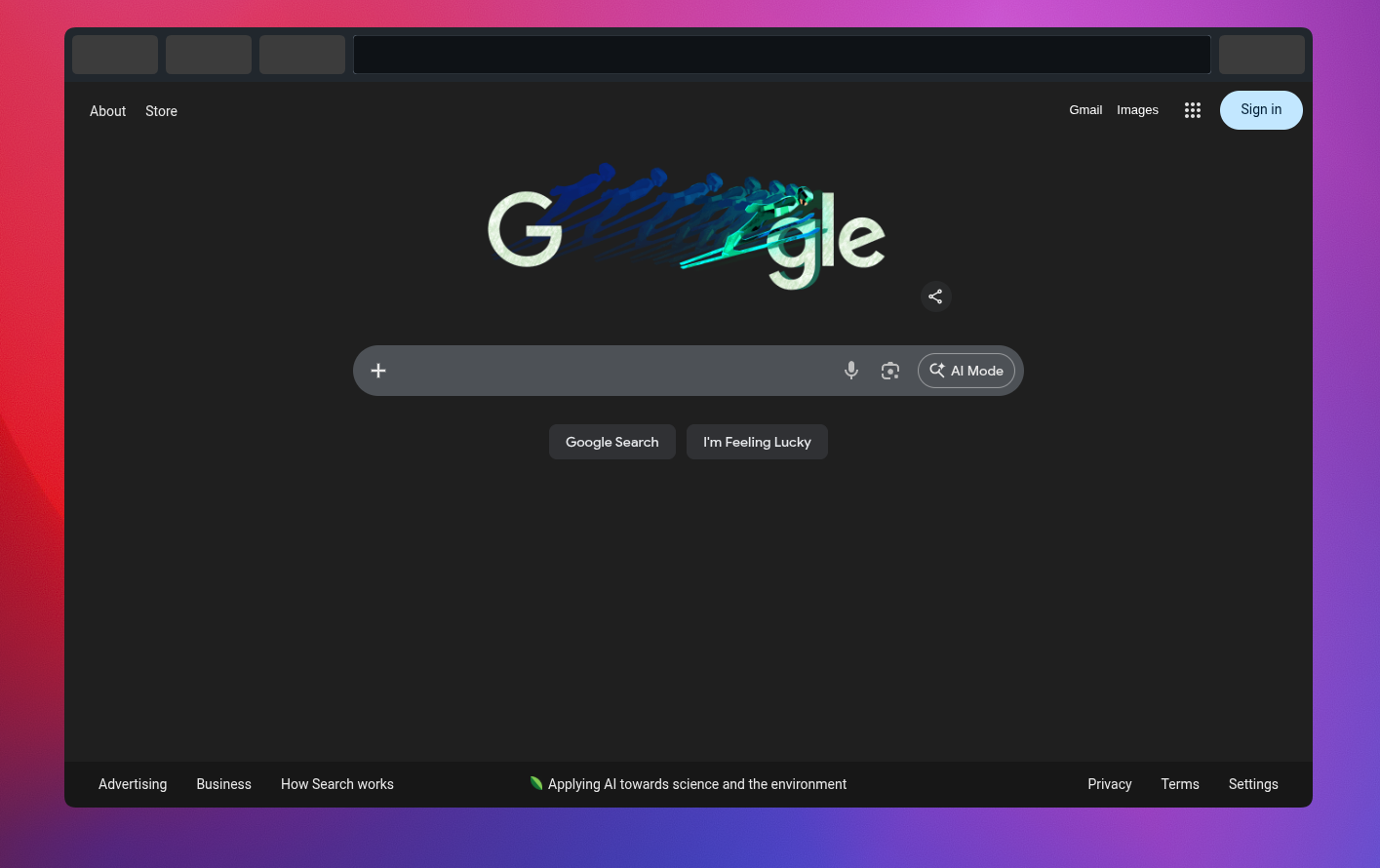Open Search Settings in the footer
The height and width of the screenshot is (868, 1380).
click(x=1253, y=784)
